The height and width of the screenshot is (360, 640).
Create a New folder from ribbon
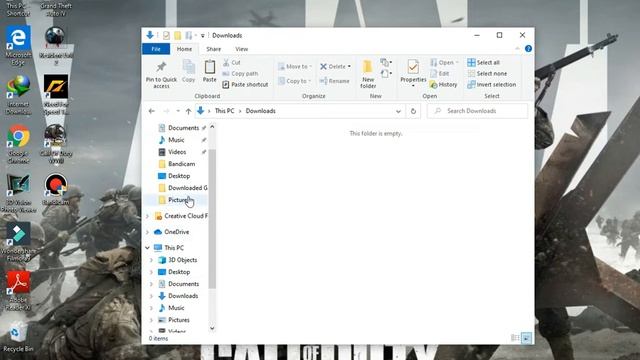point(368,74)
